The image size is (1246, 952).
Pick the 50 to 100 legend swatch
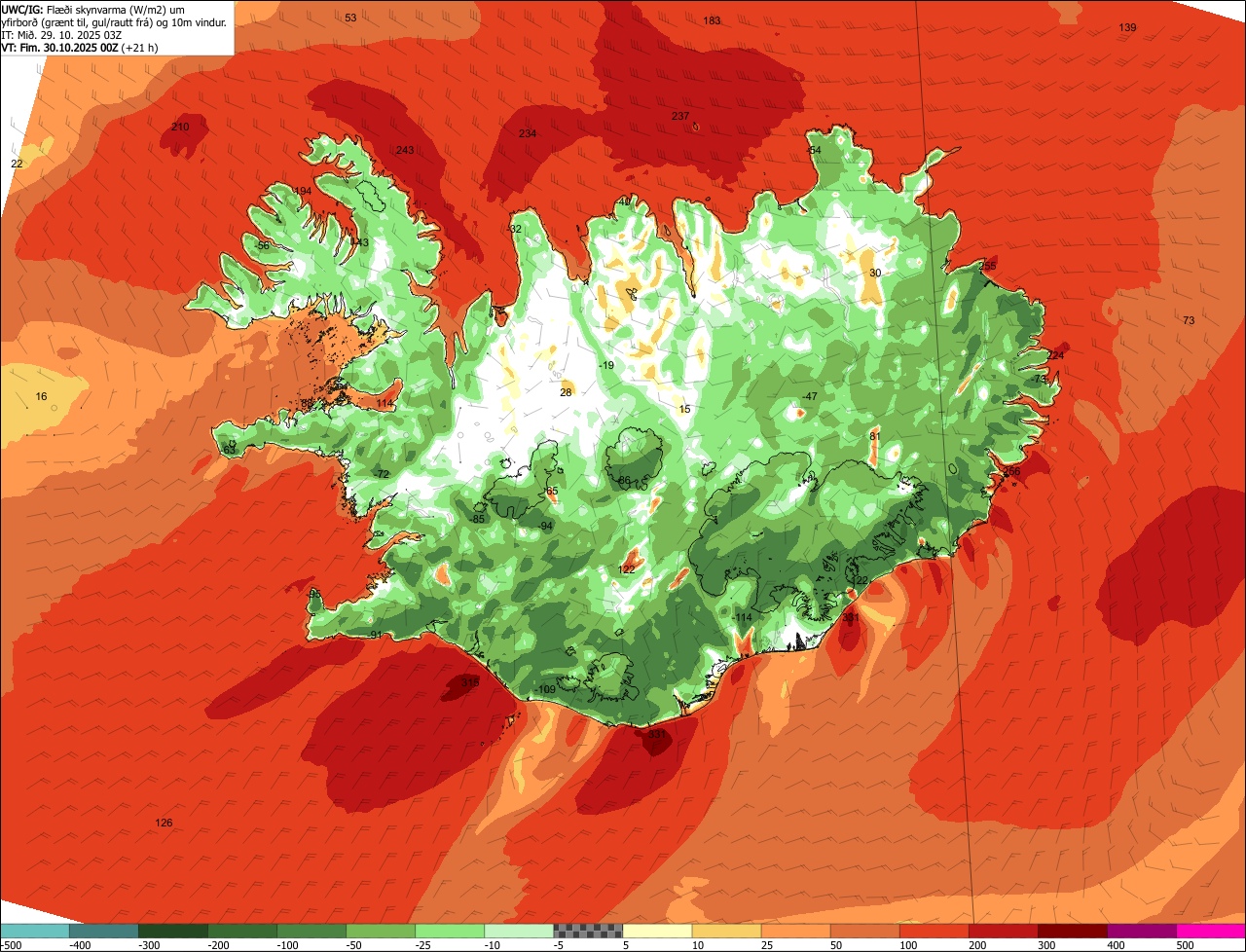(x=864, y=931)
